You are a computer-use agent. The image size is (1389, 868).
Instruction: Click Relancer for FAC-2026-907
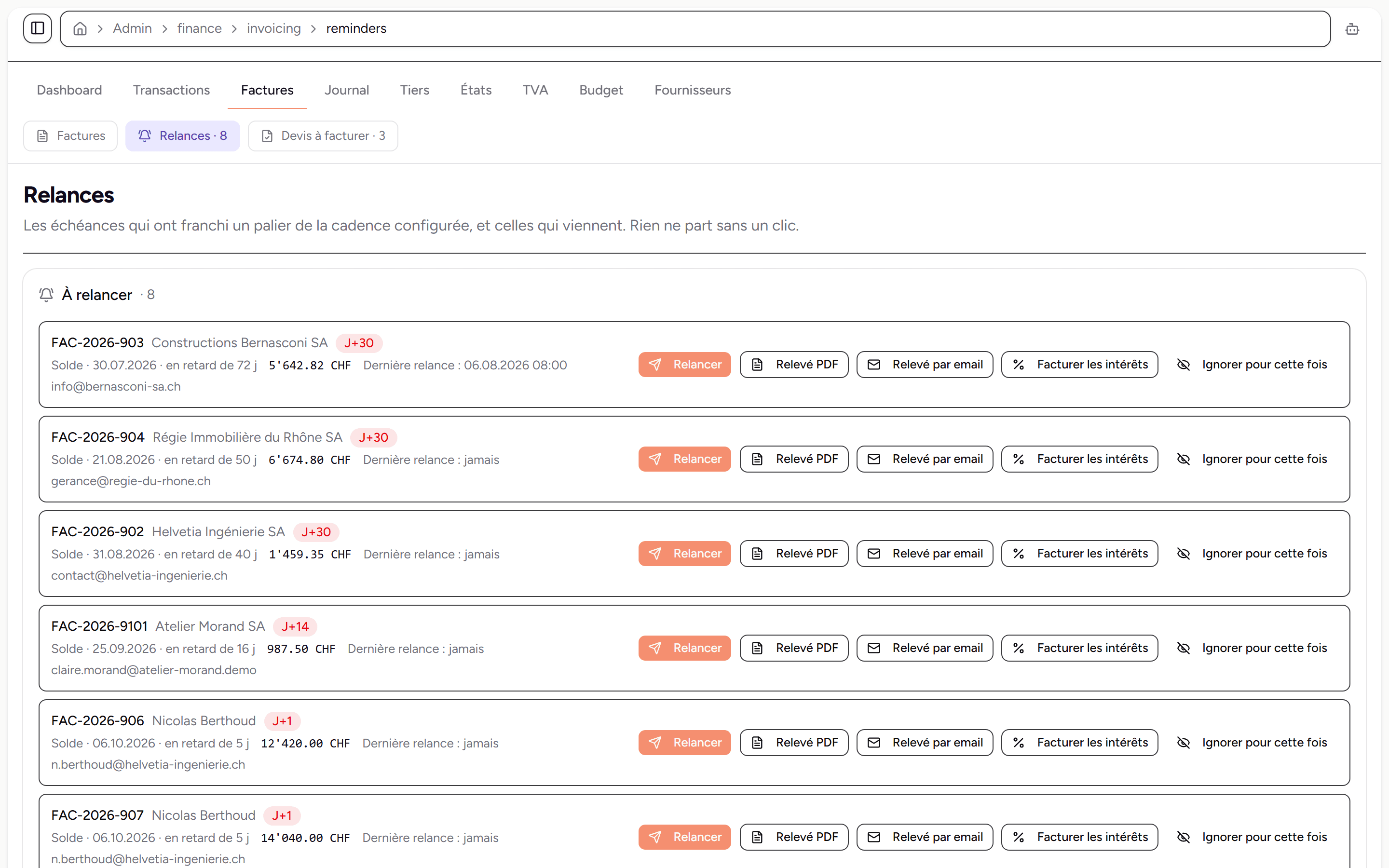tap(684, 837)
